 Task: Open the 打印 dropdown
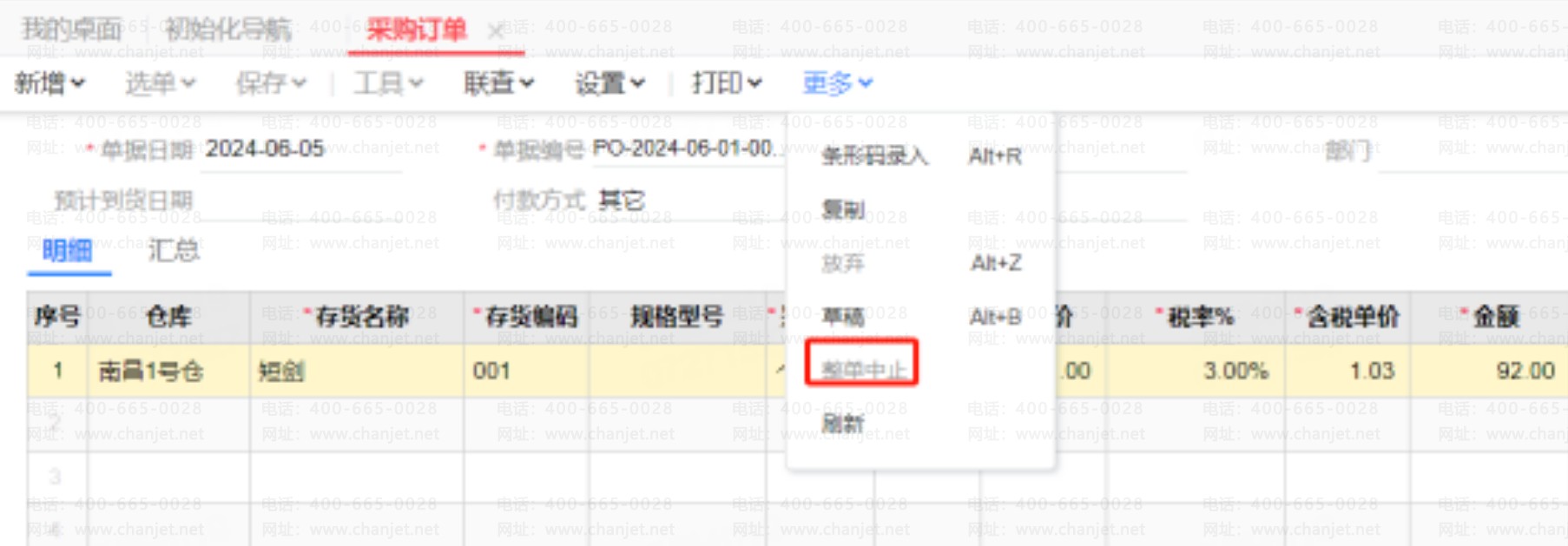coord(727,83)
